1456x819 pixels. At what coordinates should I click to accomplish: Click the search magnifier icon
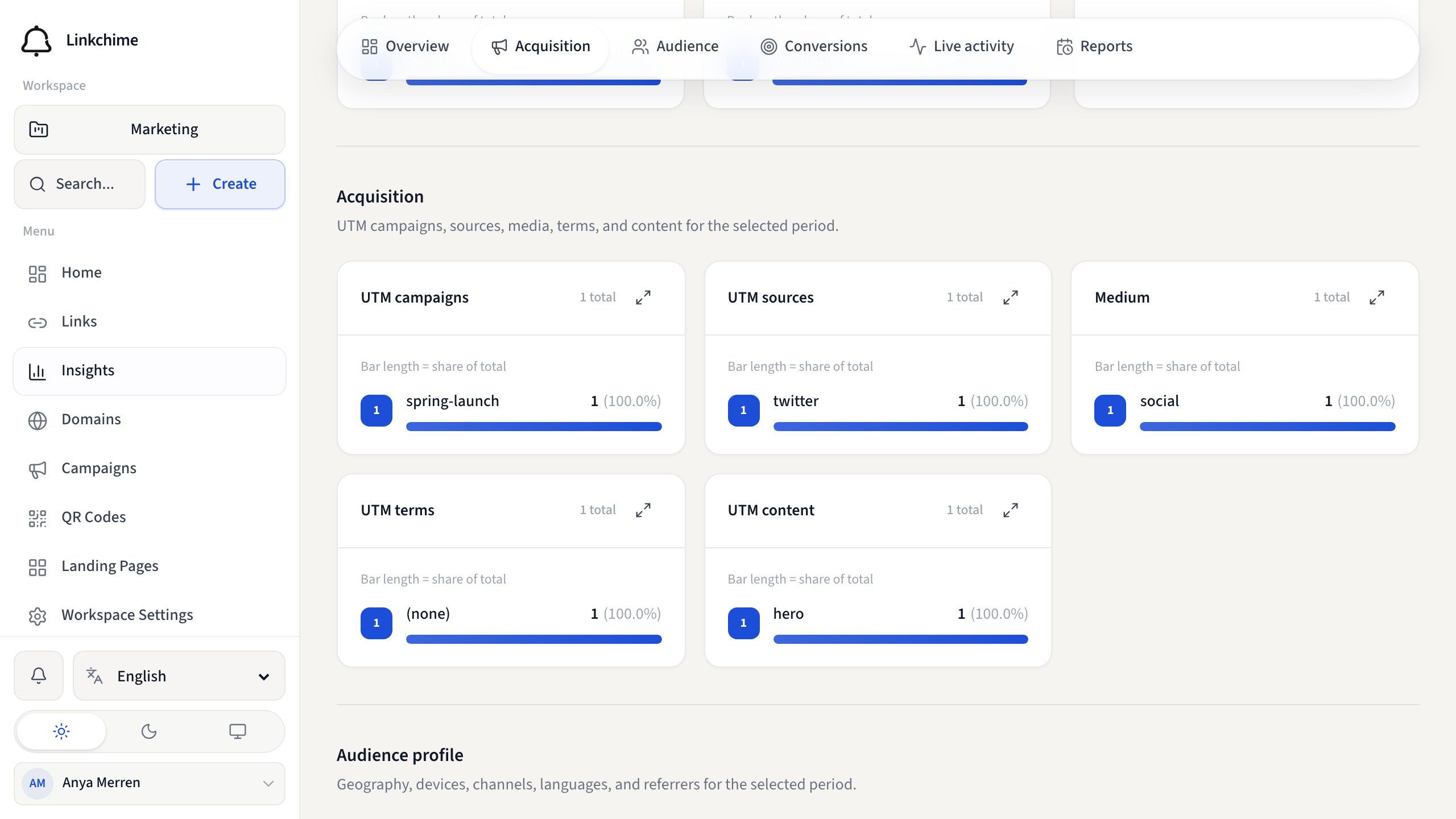click(x=38, y=184)
